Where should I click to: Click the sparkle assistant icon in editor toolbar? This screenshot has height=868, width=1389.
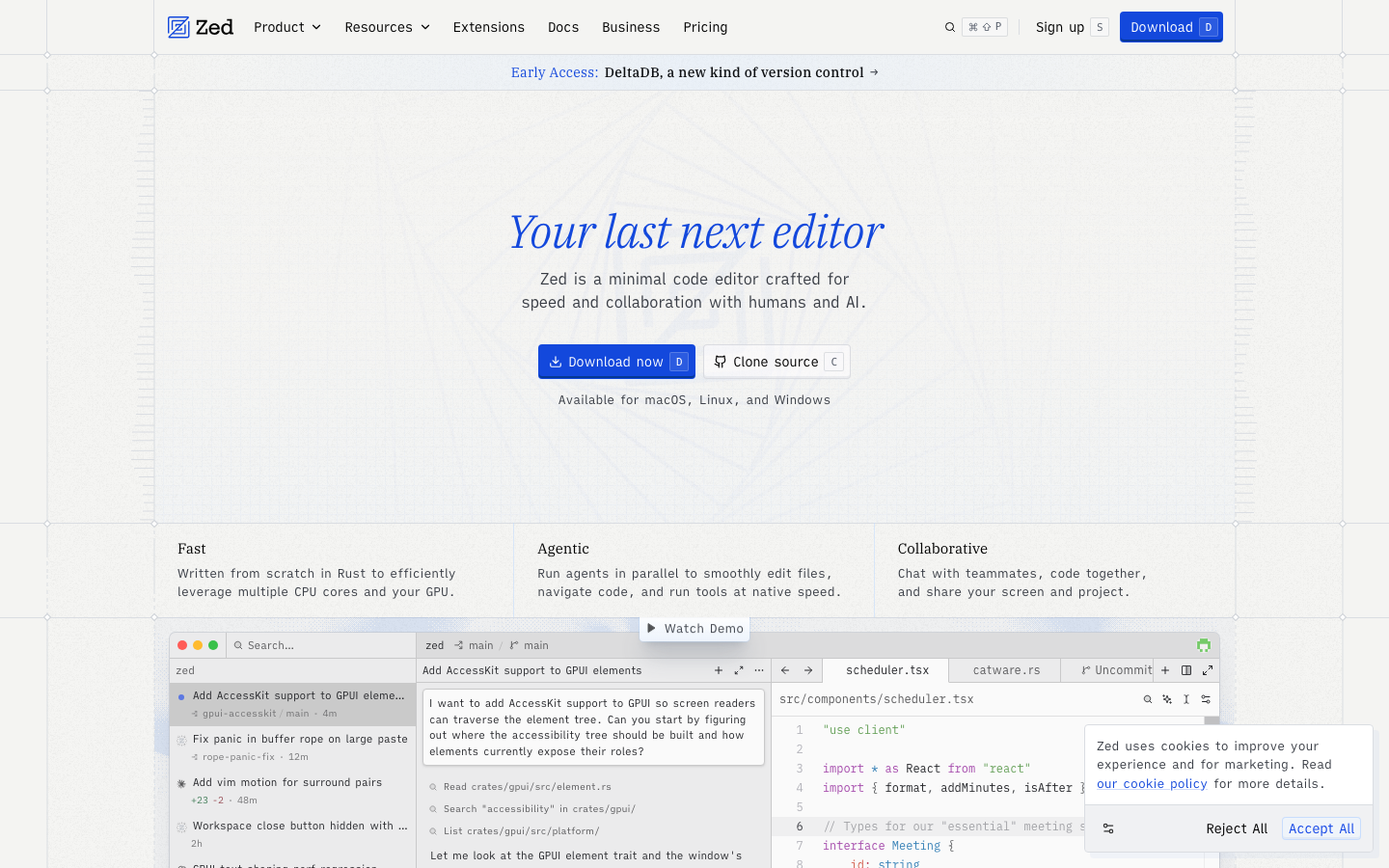1167,699
